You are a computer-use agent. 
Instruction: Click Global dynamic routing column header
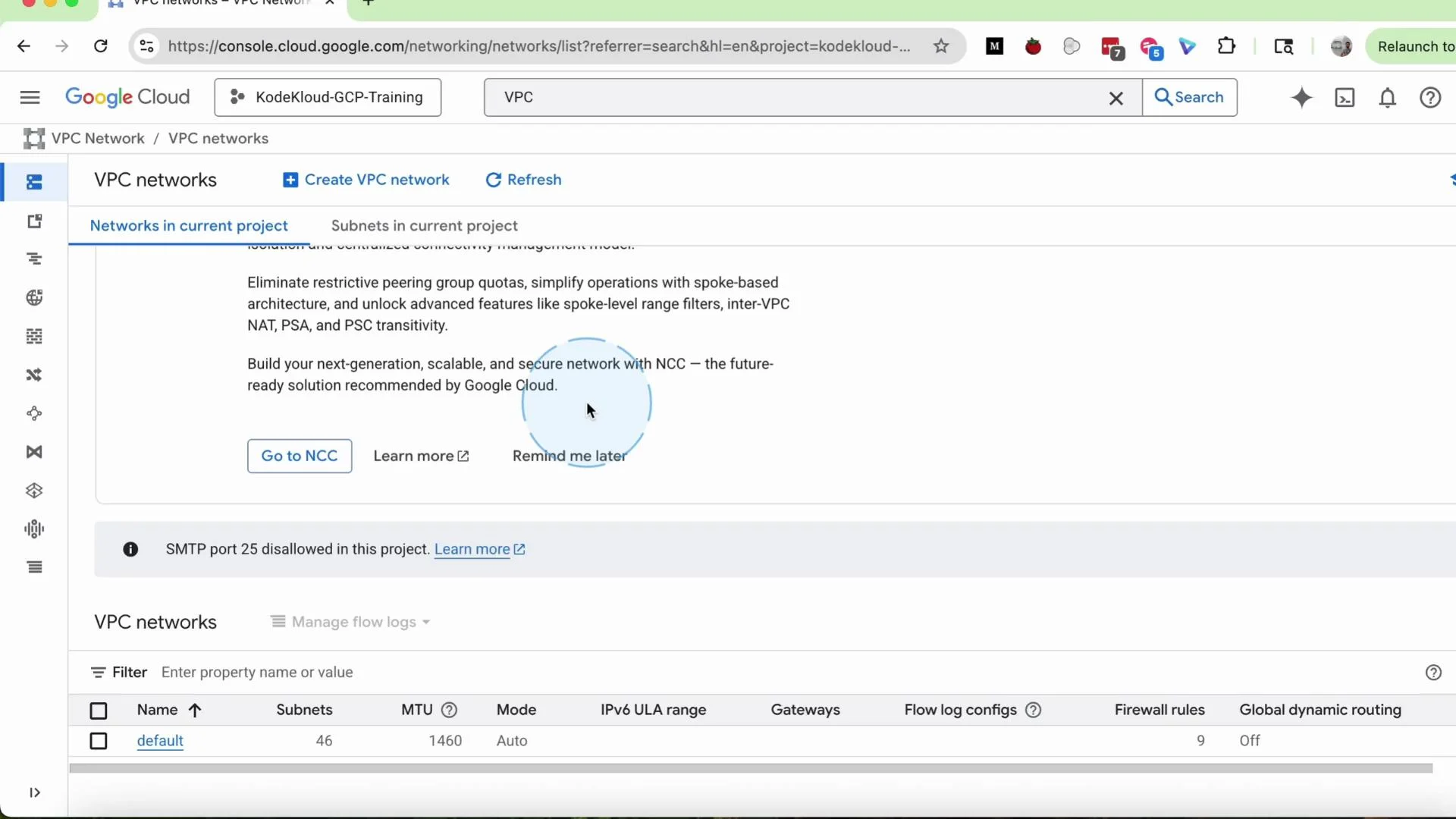click(1320, 710)
